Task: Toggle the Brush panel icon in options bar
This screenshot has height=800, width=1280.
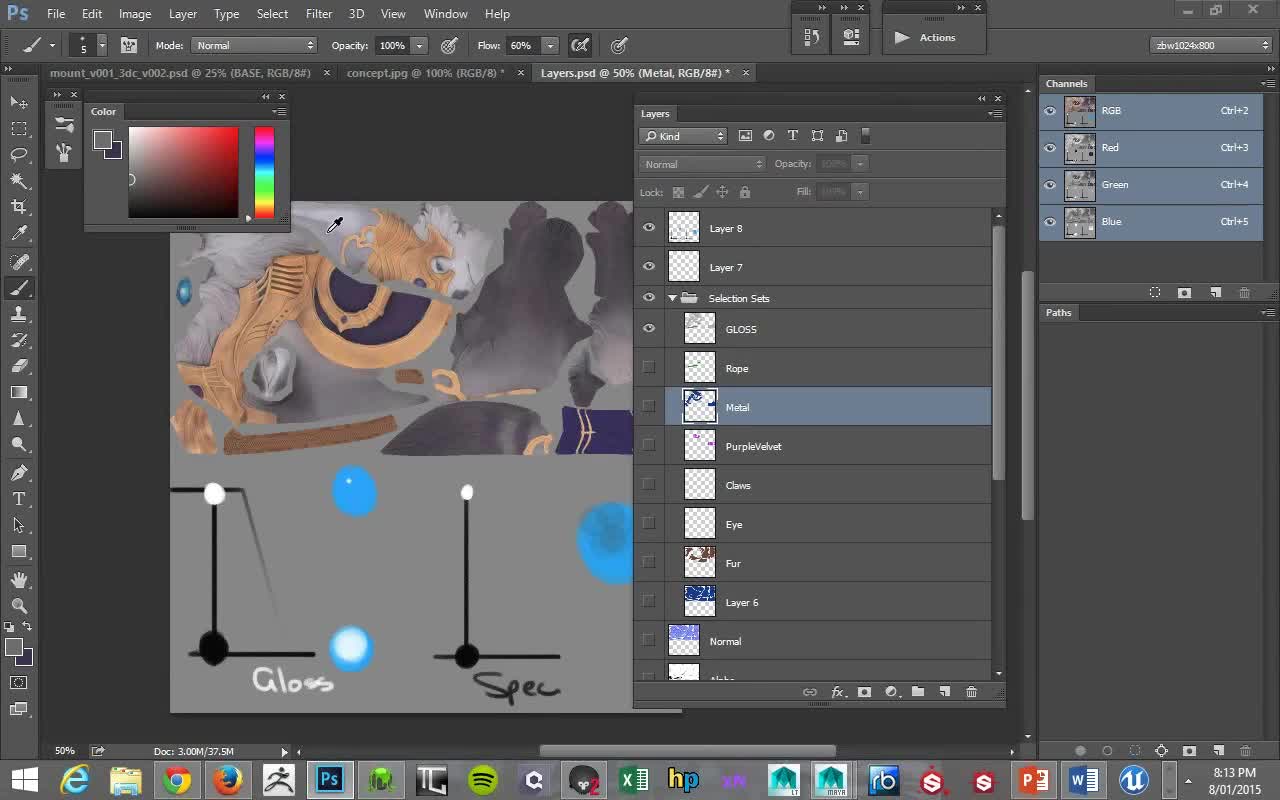Action: (x=129, y=45)
